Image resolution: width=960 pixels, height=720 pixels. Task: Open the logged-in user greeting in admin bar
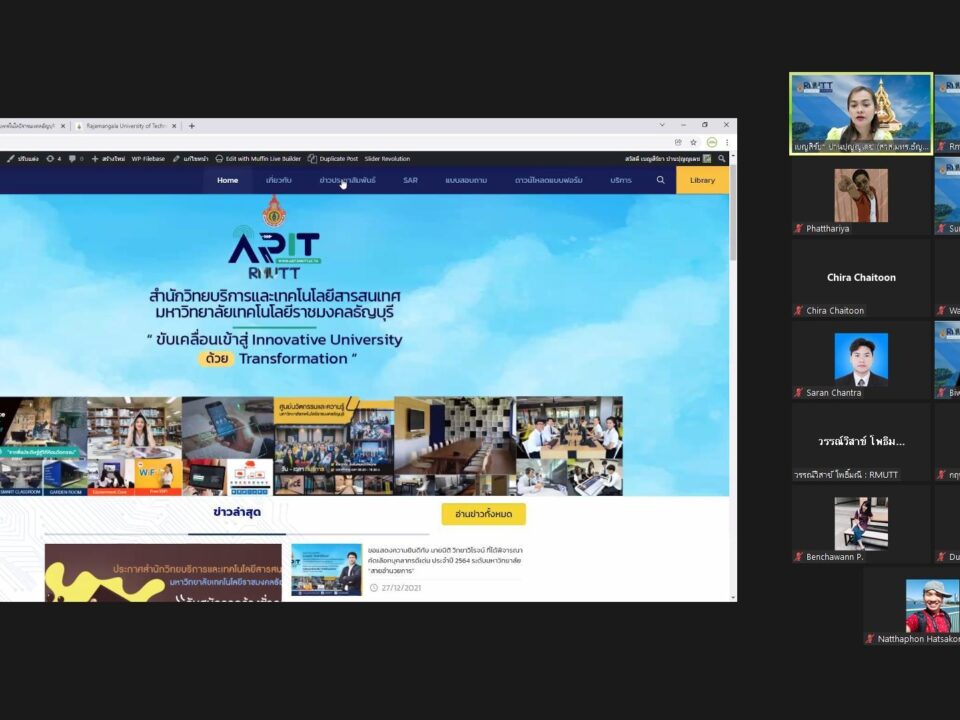coord(667,159)
